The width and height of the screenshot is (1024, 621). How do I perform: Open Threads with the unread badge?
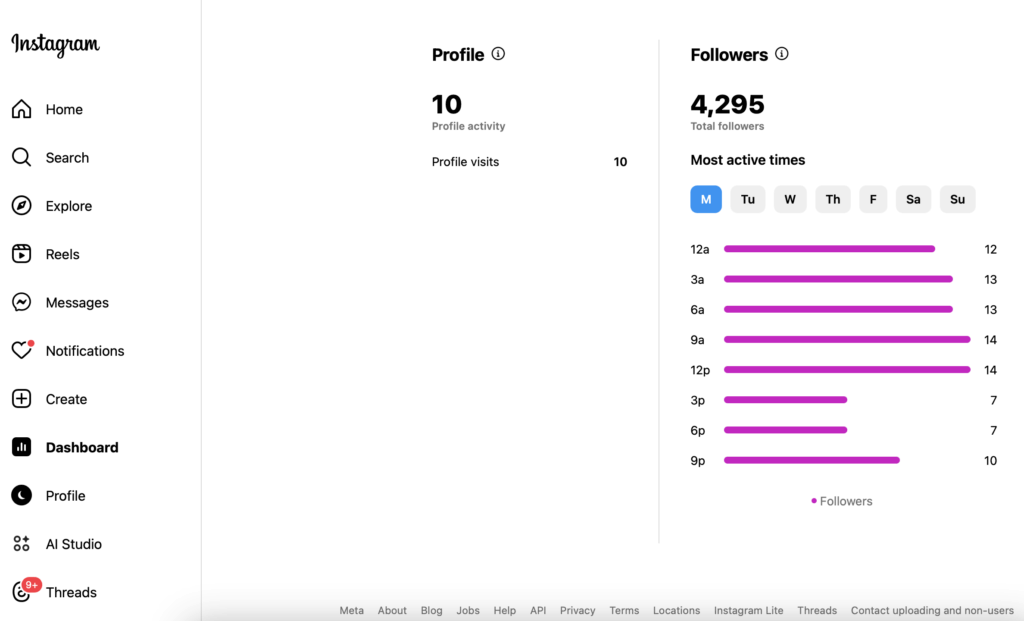coord(70,592)
